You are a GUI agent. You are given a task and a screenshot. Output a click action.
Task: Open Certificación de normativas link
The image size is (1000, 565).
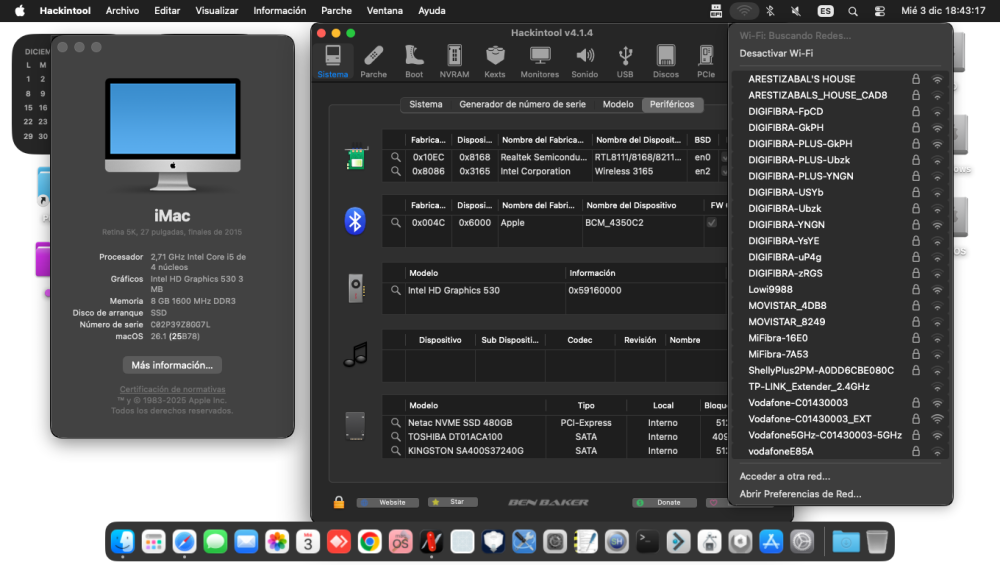coord(172,389)
